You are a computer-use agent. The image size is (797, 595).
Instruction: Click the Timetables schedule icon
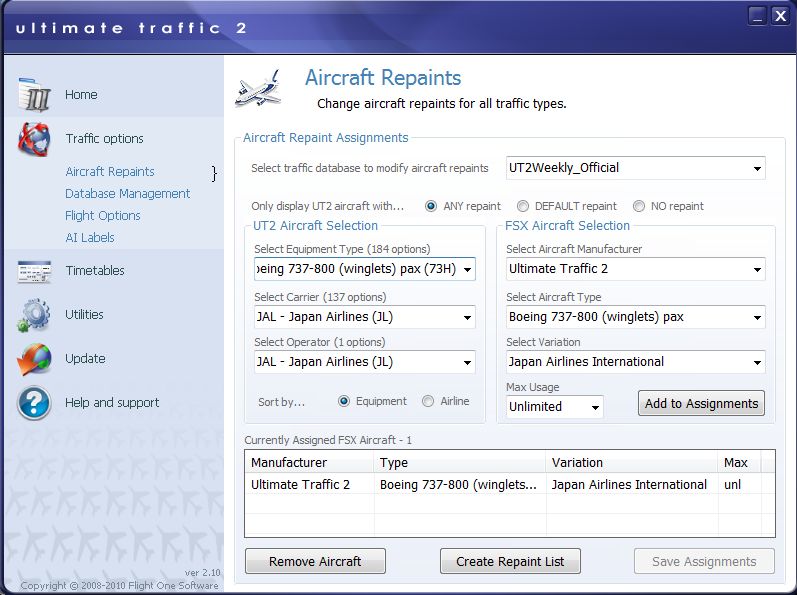tap(35, 271)
